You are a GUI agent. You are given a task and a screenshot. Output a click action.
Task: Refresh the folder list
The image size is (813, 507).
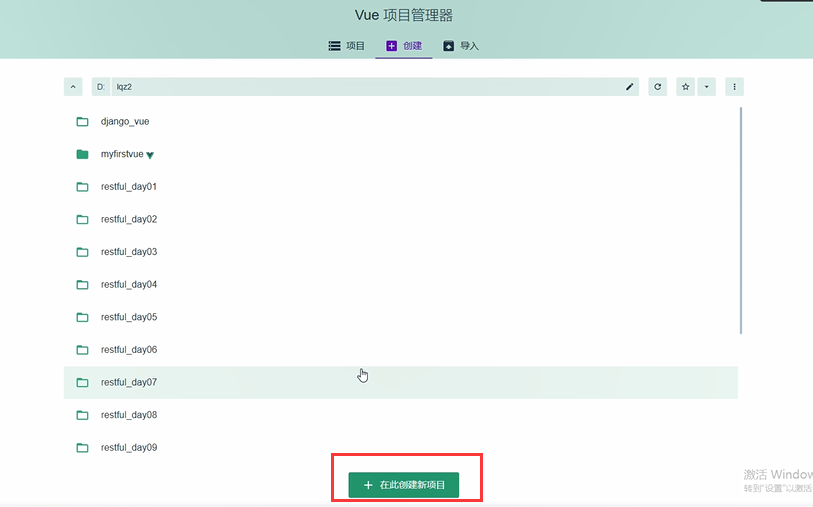point(657,87)
